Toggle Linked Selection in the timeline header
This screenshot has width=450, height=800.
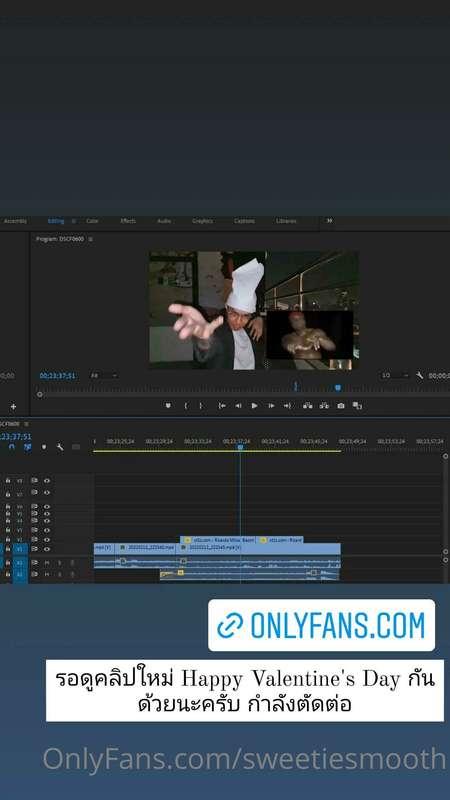(28, 447)
